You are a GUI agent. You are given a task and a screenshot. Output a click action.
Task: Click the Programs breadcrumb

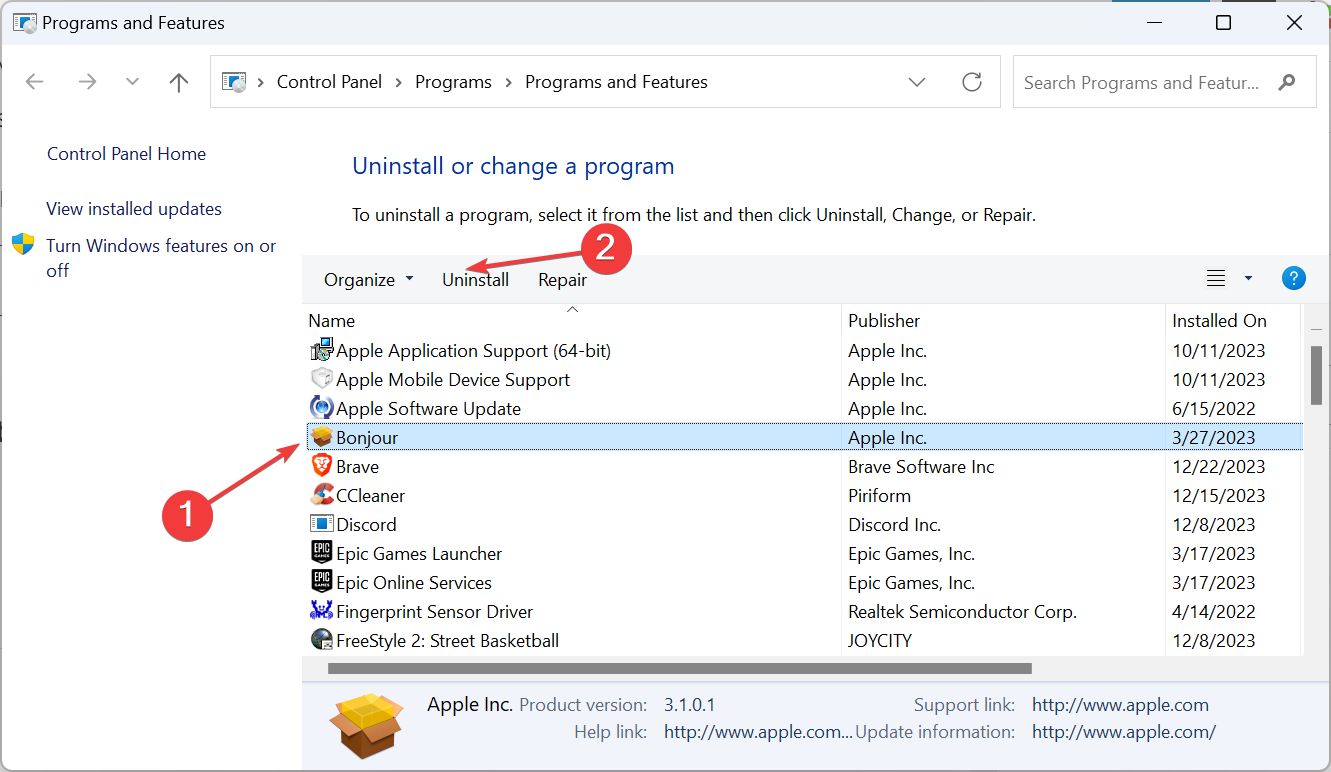(x=453, y=82)
